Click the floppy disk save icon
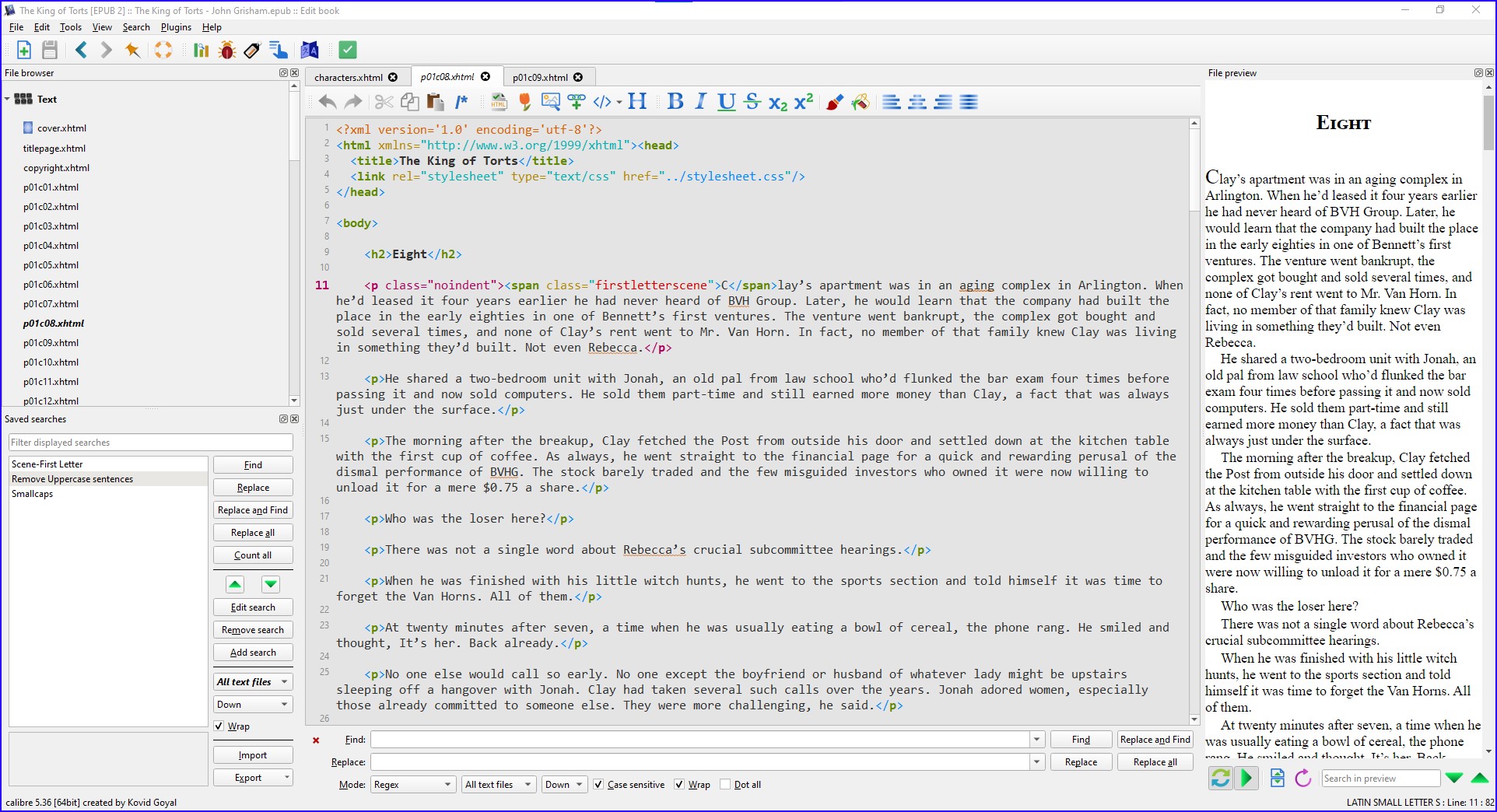This screenshot has width=1497, height=812. tap(50, 51)
